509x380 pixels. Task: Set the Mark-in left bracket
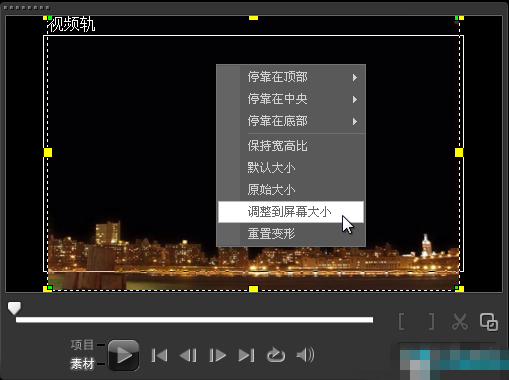402,322
